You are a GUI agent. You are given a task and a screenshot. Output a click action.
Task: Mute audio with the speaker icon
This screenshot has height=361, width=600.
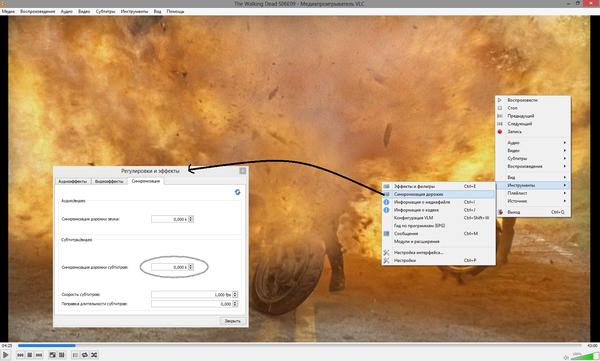click(x=566, y=357)
